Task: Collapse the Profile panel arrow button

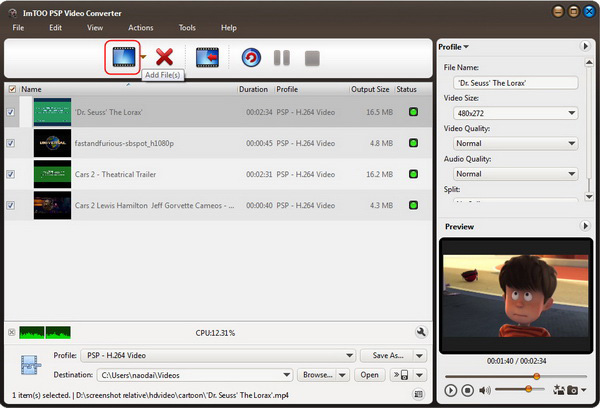Action: pos(585,46)
